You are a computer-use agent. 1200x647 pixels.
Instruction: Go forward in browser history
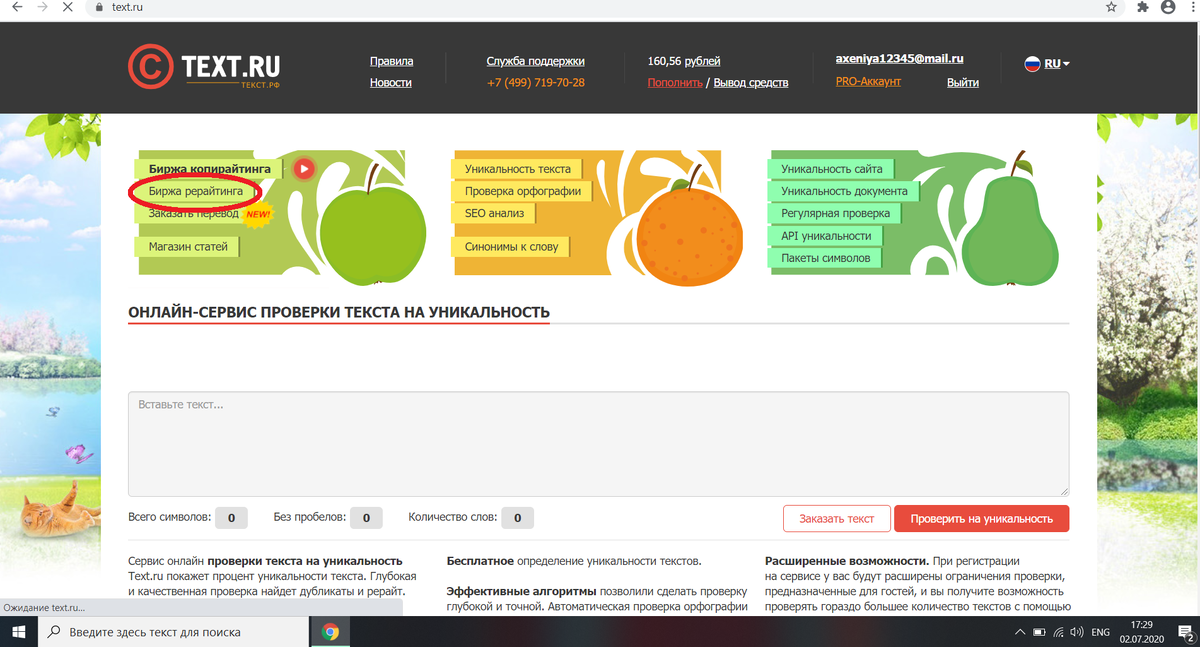tap(42, 6)
